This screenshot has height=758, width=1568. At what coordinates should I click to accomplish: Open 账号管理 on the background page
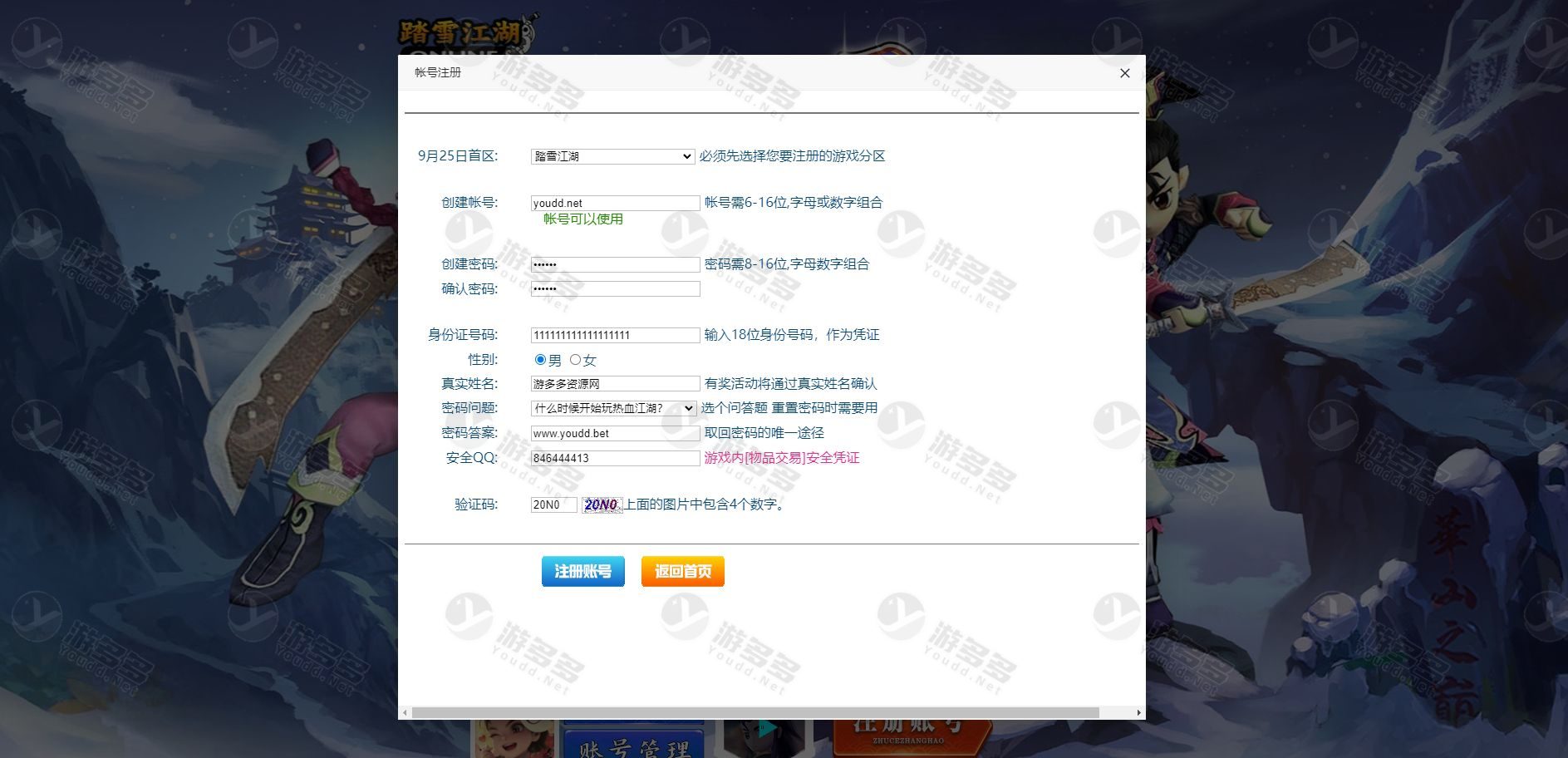(635, 746)
